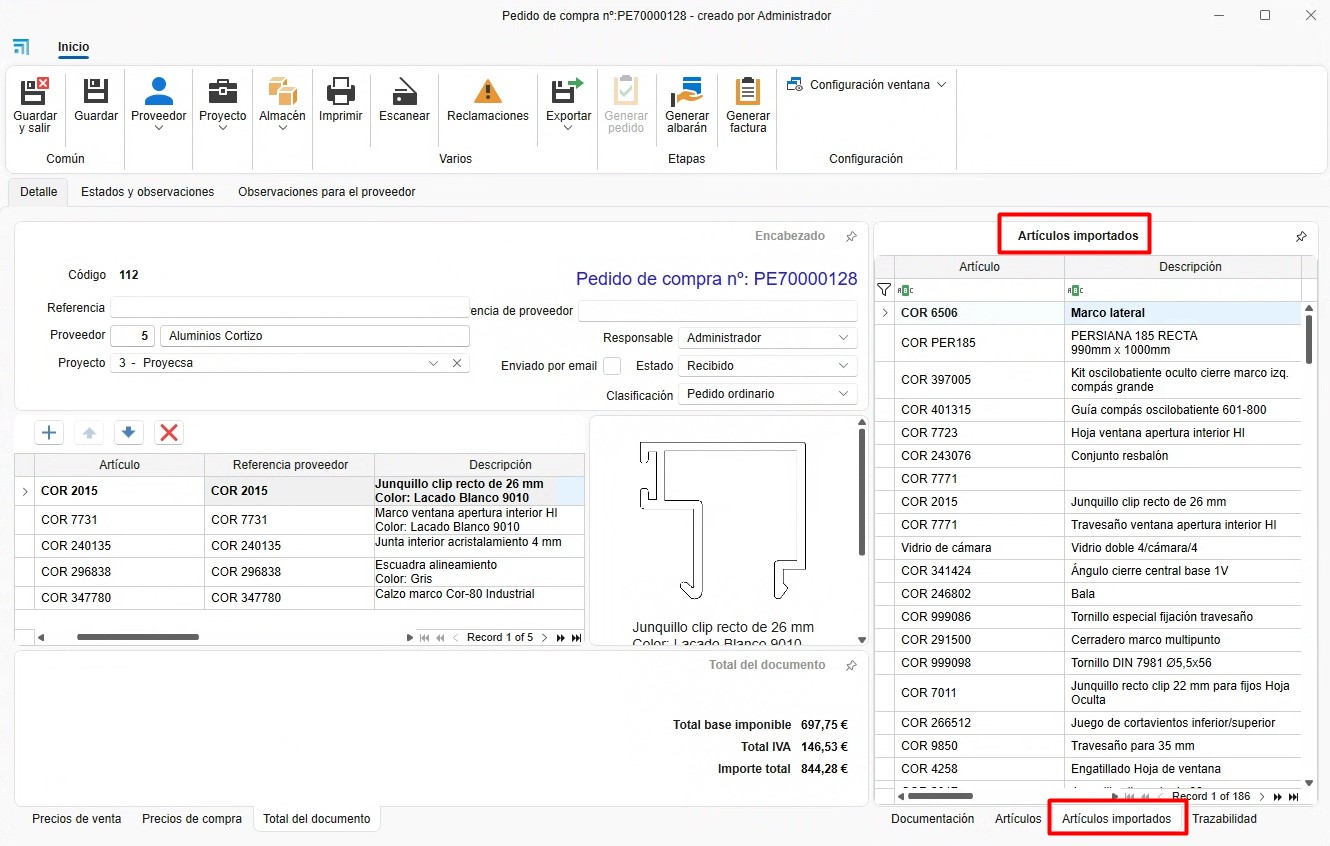Click the order lines horizontal scrollbar
Screen dimensions: 1330x846
138,637
